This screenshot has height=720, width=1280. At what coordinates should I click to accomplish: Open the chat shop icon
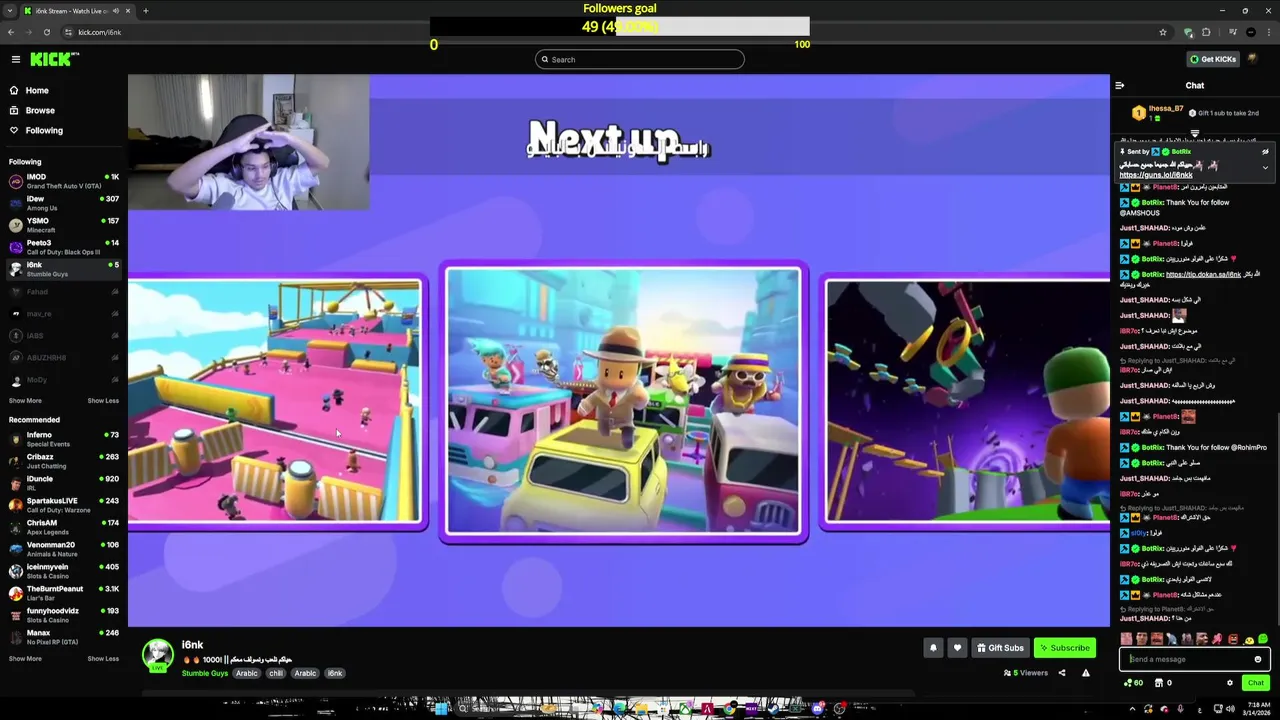(1159, 683)
